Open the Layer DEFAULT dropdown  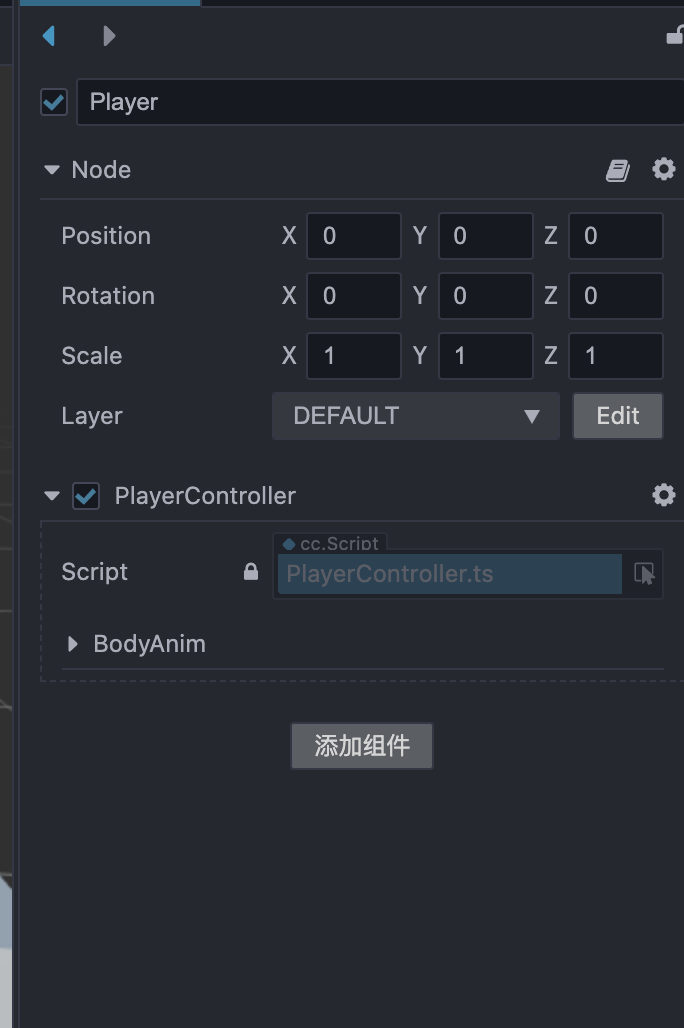[x=415, y=416]
